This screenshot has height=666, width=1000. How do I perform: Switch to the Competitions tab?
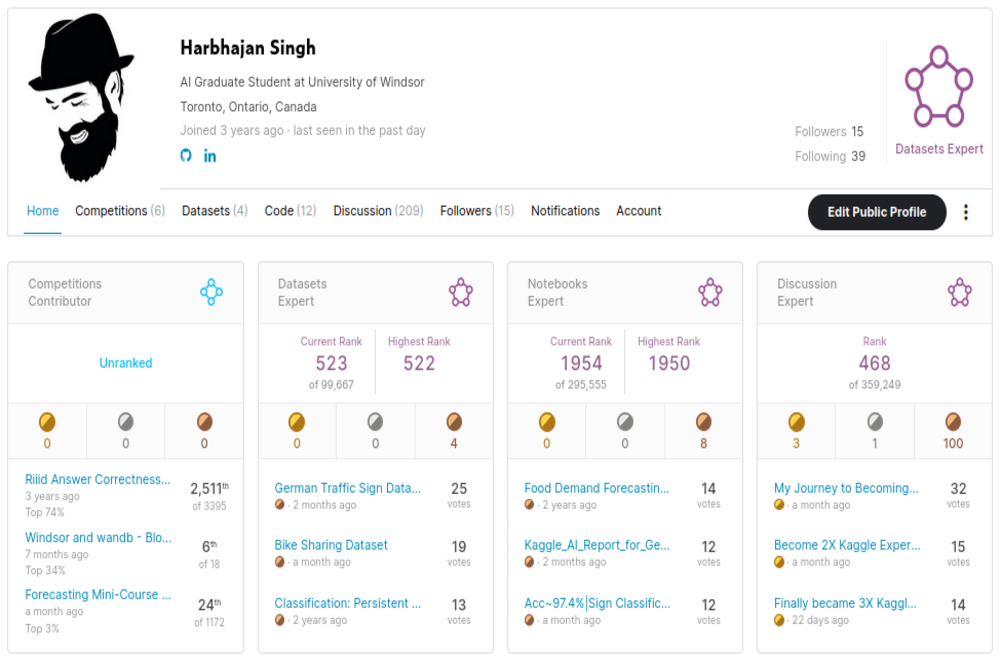(x=120, y=211)
